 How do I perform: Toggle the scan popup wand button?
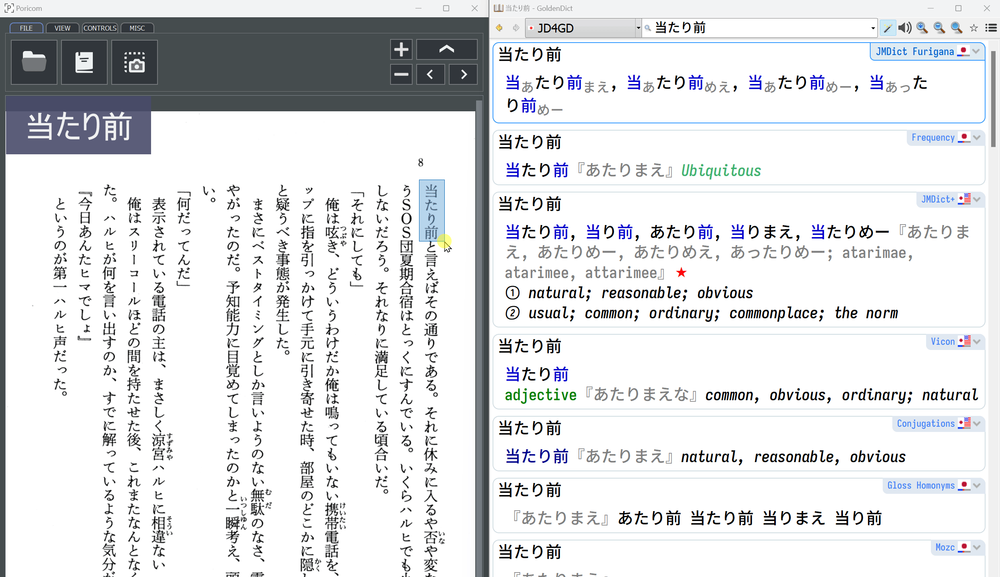point(886,28)
